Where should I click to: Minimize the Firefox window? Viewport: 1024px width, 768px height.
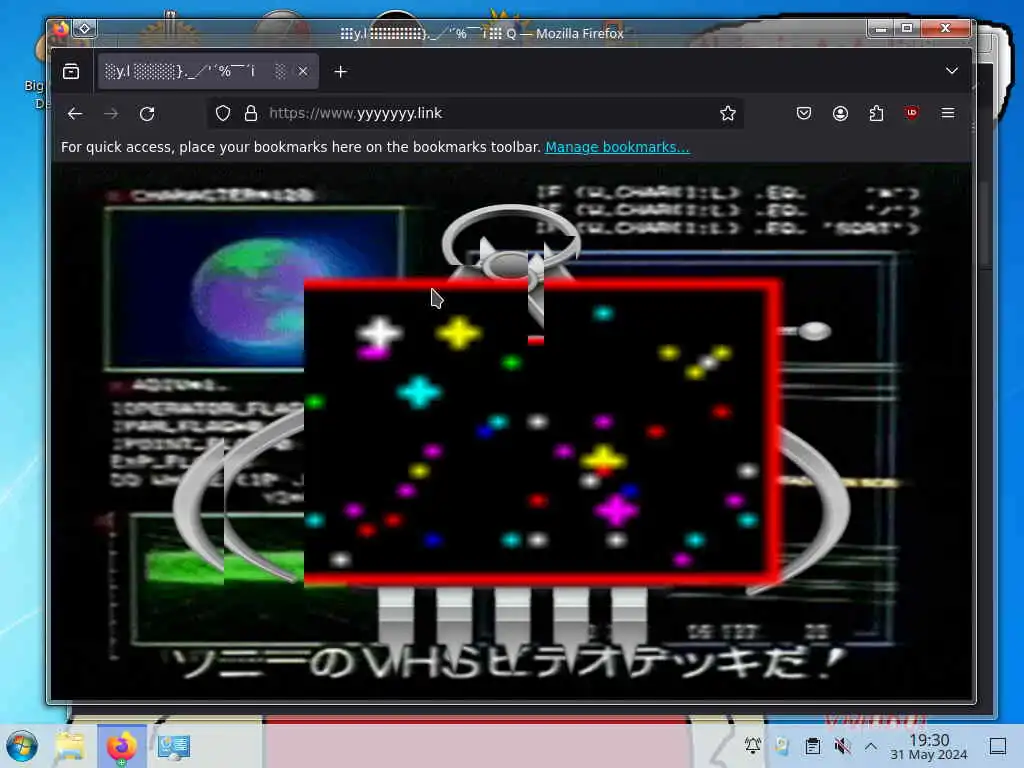pos(881,28)
